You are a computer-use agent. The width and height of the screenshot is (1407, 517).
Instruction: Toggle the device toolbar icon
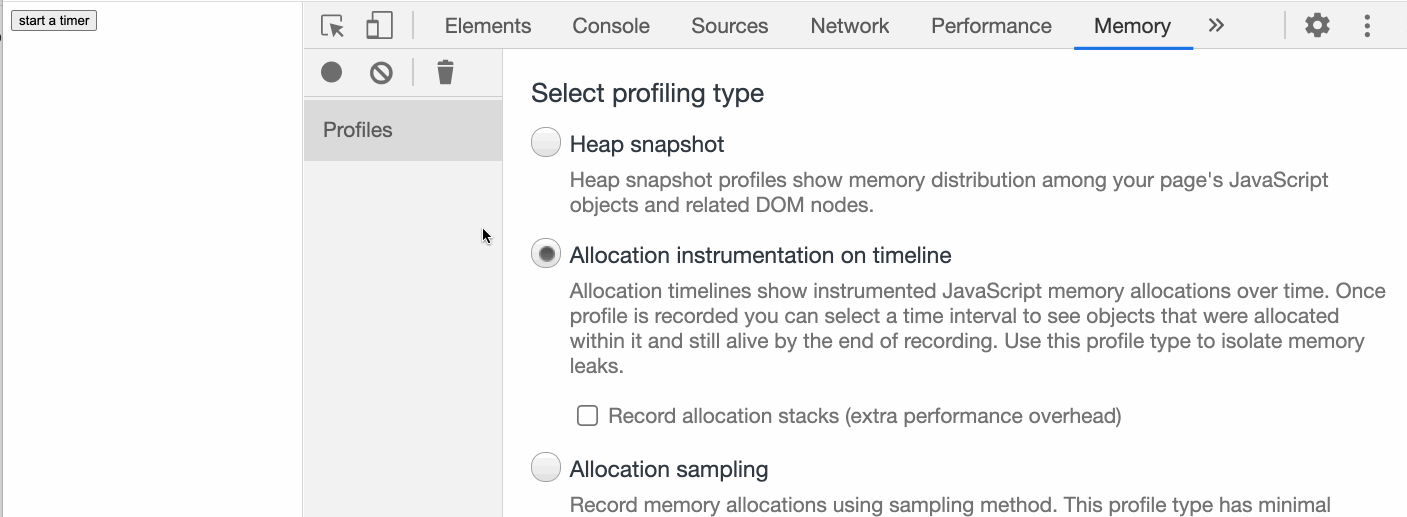point(379,26)
